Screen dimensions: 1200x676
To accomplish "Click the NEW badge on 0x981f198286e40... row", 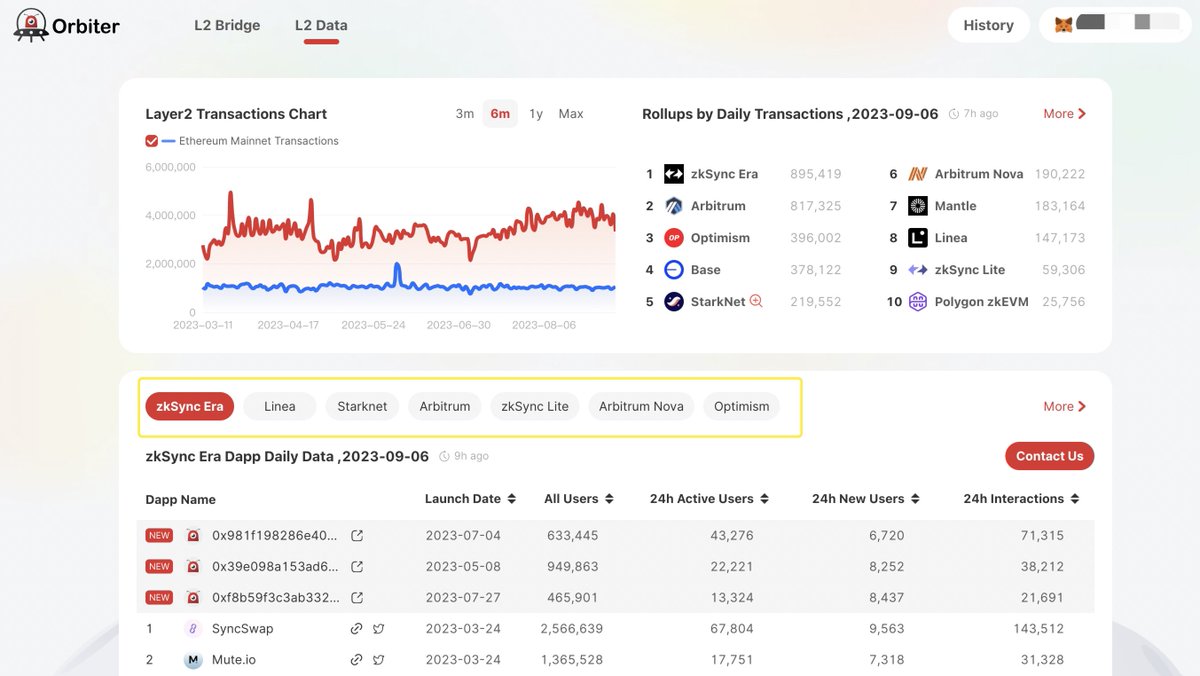I will [x=159, y=535].
